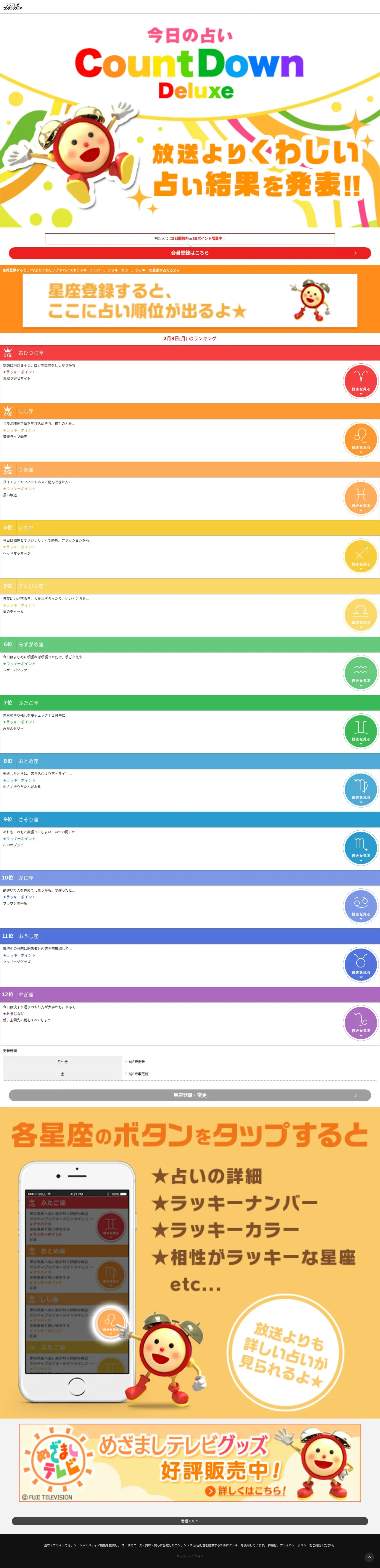The height and width of the screenshot is (1568, 380).
Task: Open the Gemini (ふたご座) zodiac icon
Action: point(360,732)
